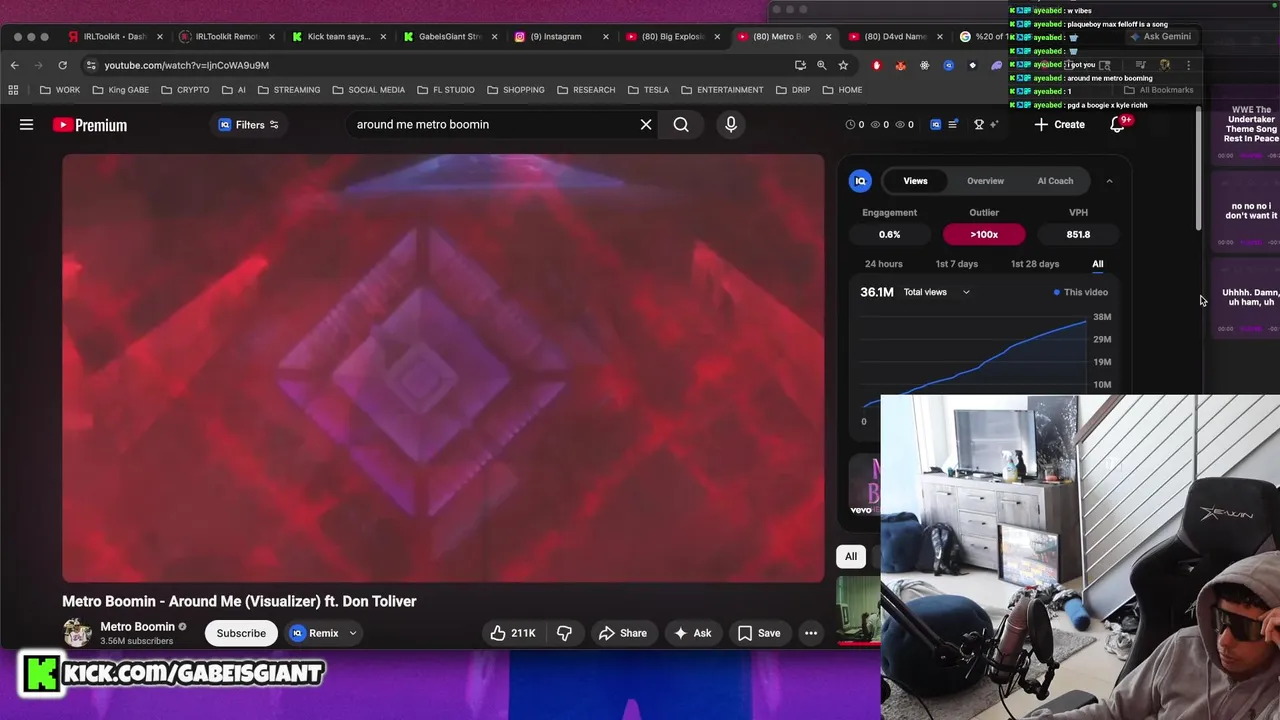Clear the search box with X
Viewport: 1280px width, 720px height.
pos(646,125)
